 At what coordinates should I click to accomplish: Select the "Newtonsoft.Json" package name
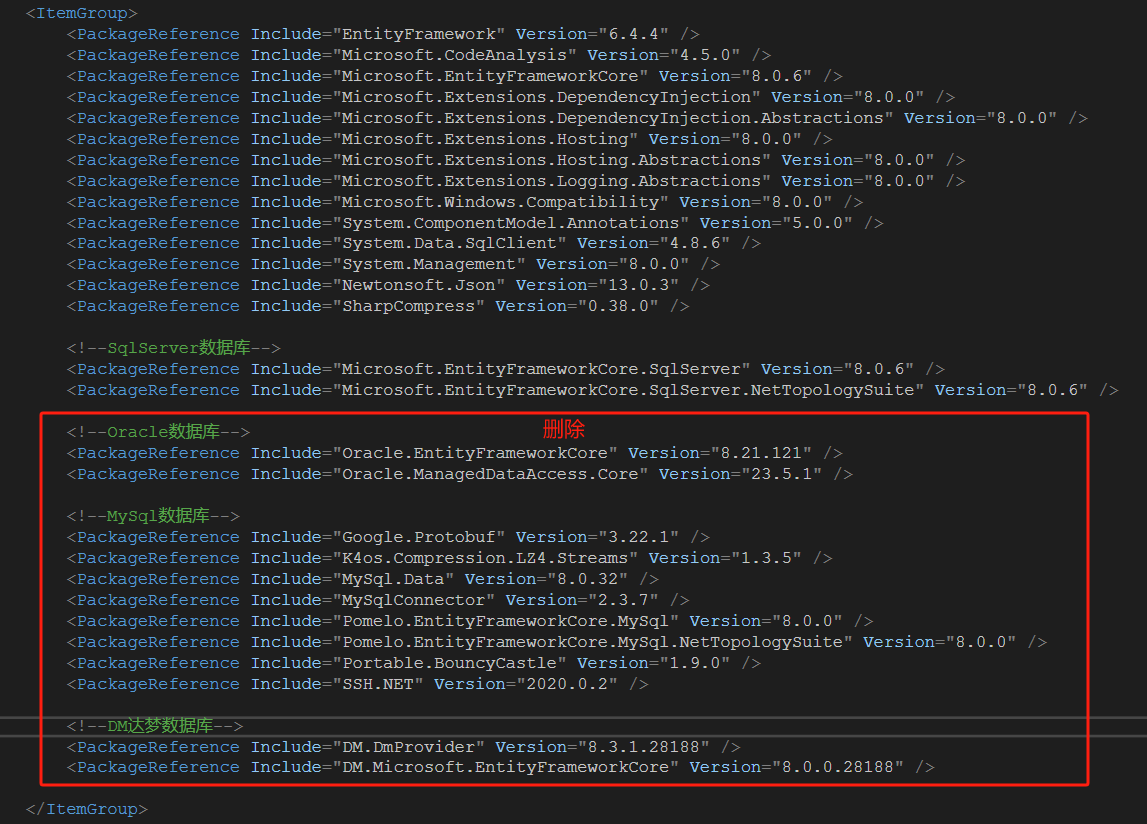click(418, 285)
